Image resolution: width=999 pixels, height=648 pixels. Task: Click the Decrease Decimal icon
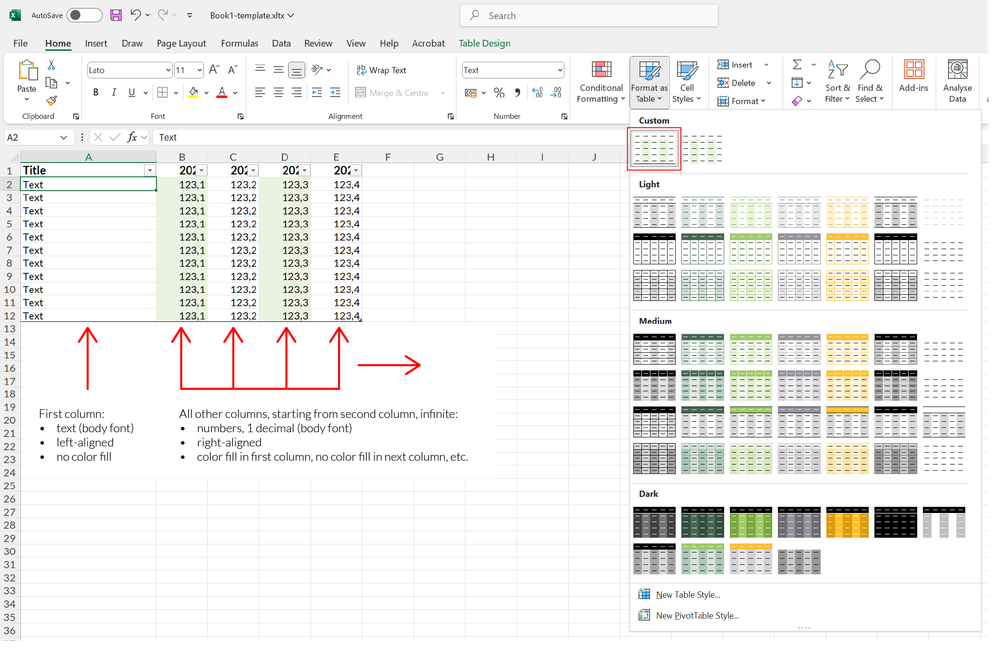tap(556, 93)
